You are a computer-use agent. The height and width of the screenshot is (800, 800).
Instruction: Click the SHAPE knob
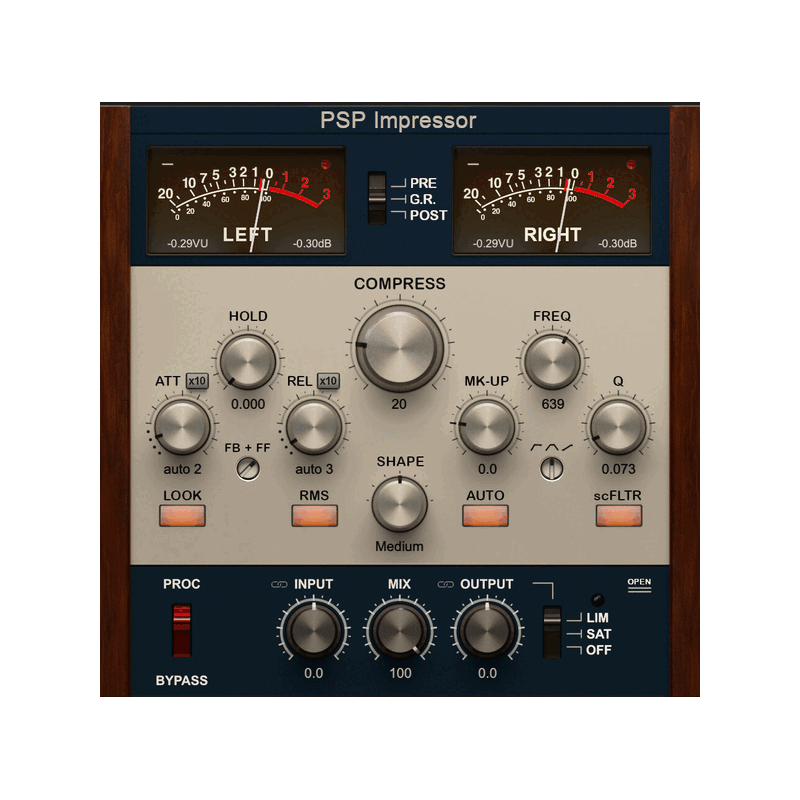pos(399,504)
